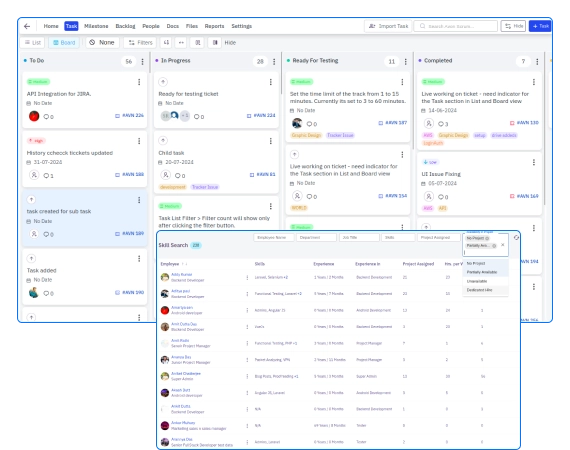Click the top search input field
The image size is (570, 450).
tap(456, 26)
